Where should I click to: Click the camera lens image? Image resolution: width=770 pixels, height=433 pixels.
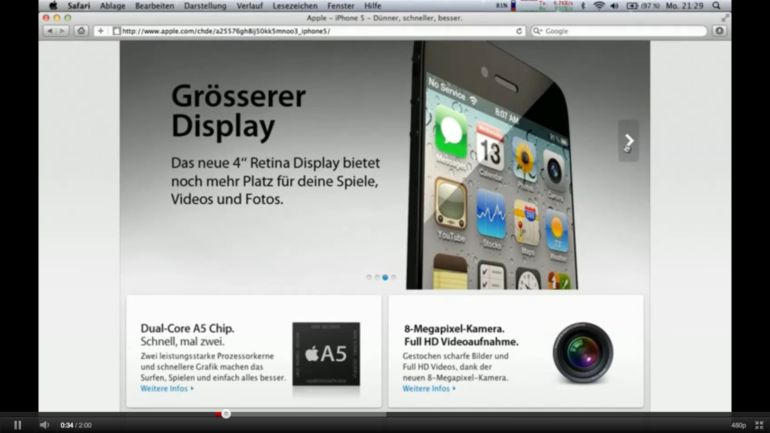point(583,353)
